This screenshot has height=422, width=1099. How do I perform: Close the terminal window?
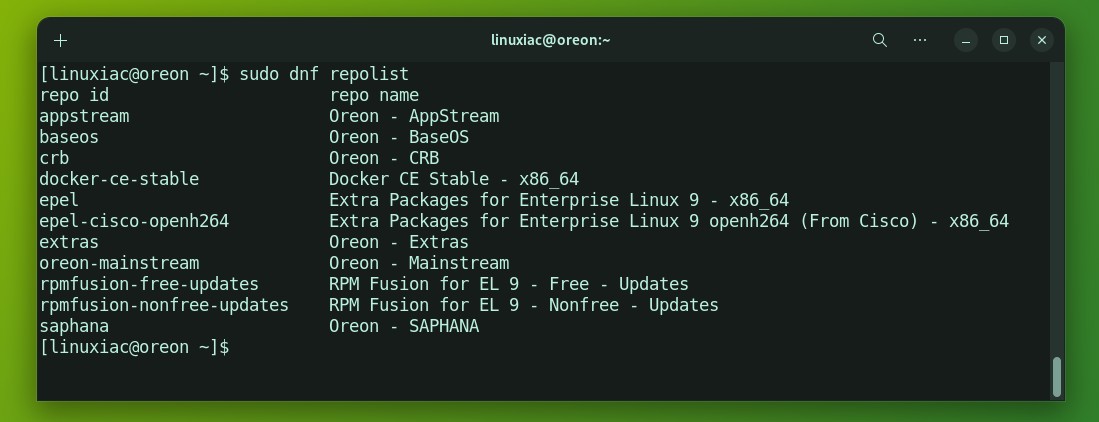1042,41
